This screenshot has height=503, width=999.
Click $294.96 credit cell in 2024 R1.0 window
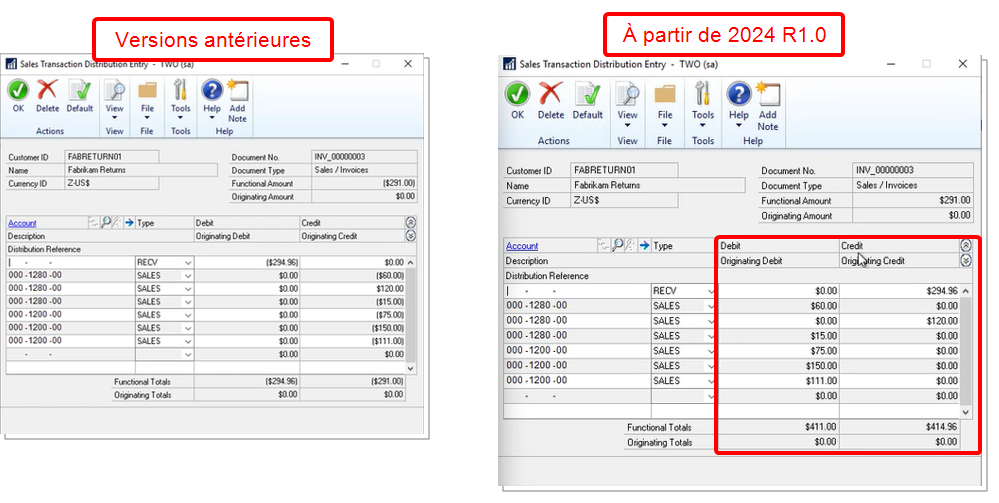point(900,291)
